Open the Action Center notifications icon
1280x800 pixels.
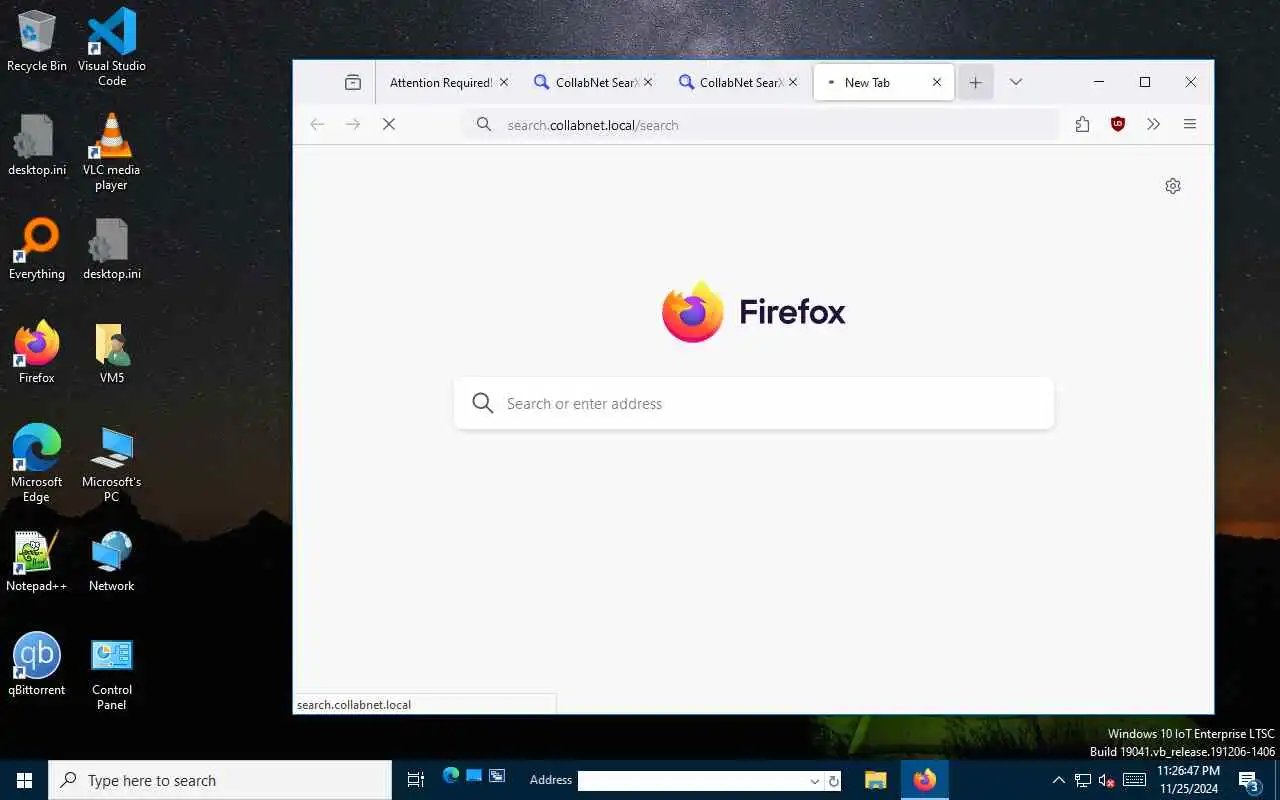point(1250,780)
